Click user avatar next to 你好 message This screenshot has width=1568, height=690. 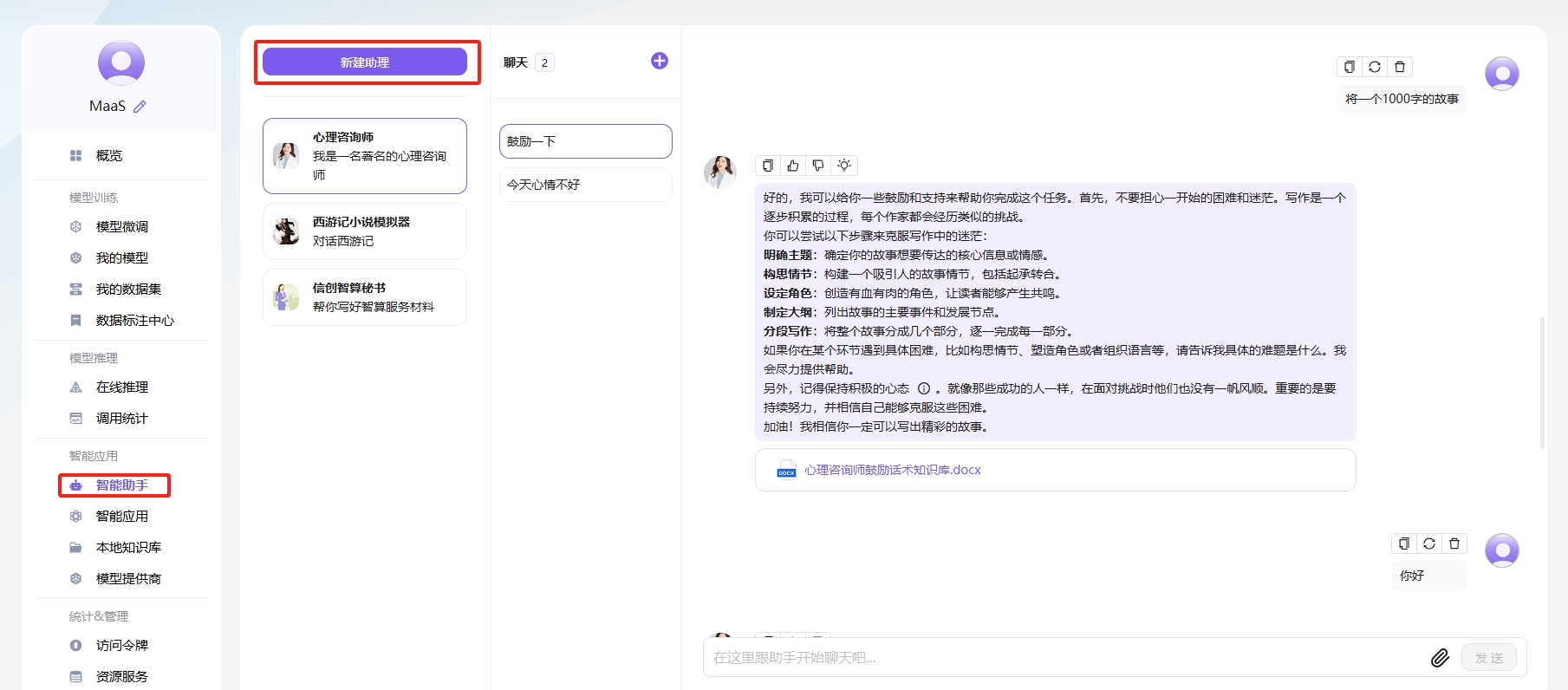pos(1502,550)
